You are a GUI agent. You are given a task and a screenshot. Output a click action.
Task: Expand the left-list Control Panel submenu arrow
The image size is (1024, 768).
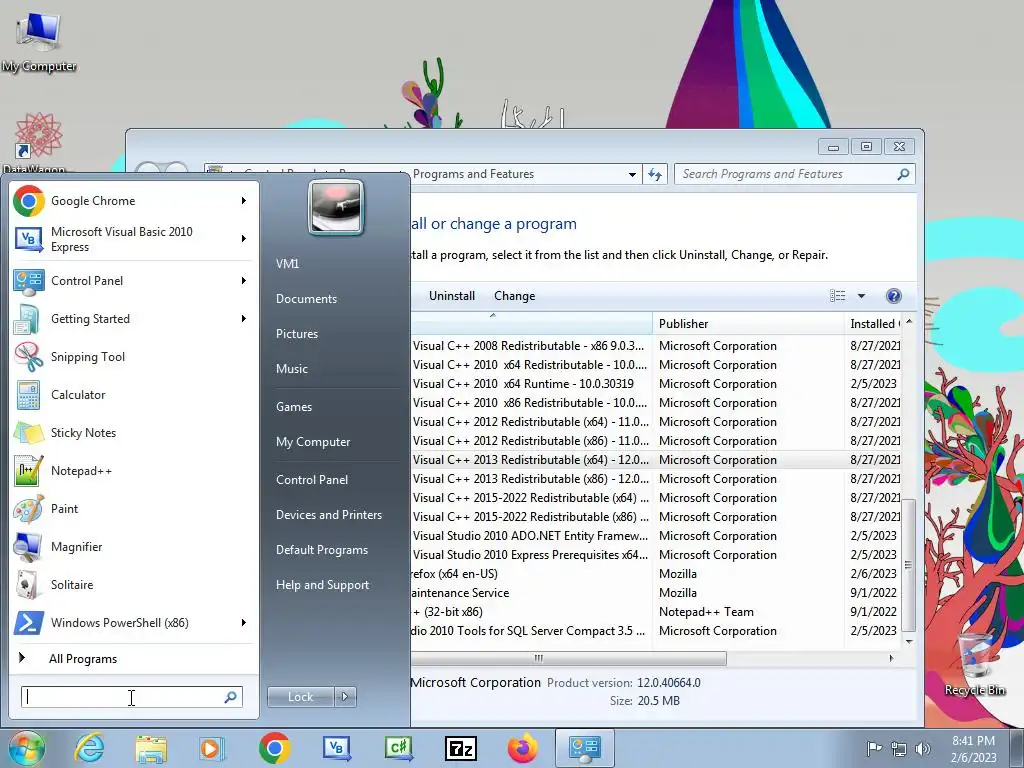click(x=244, y=281)
